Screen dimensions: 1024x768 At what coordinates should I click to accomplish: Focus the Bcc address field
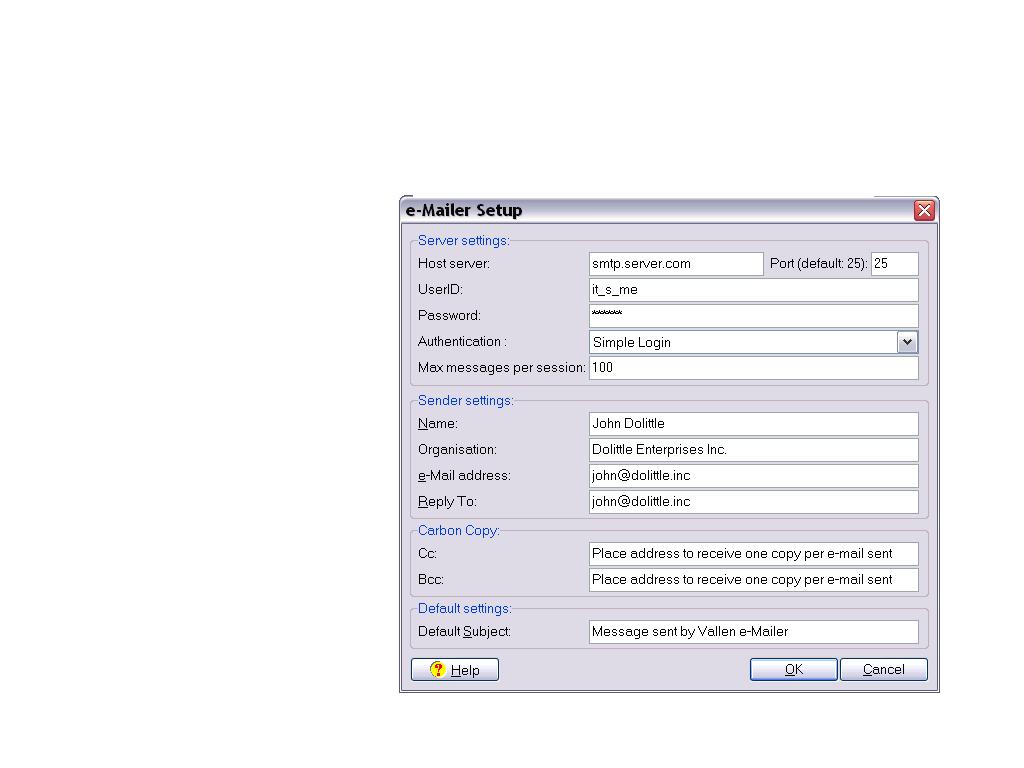pyautogui.click(x=753, y=580)
